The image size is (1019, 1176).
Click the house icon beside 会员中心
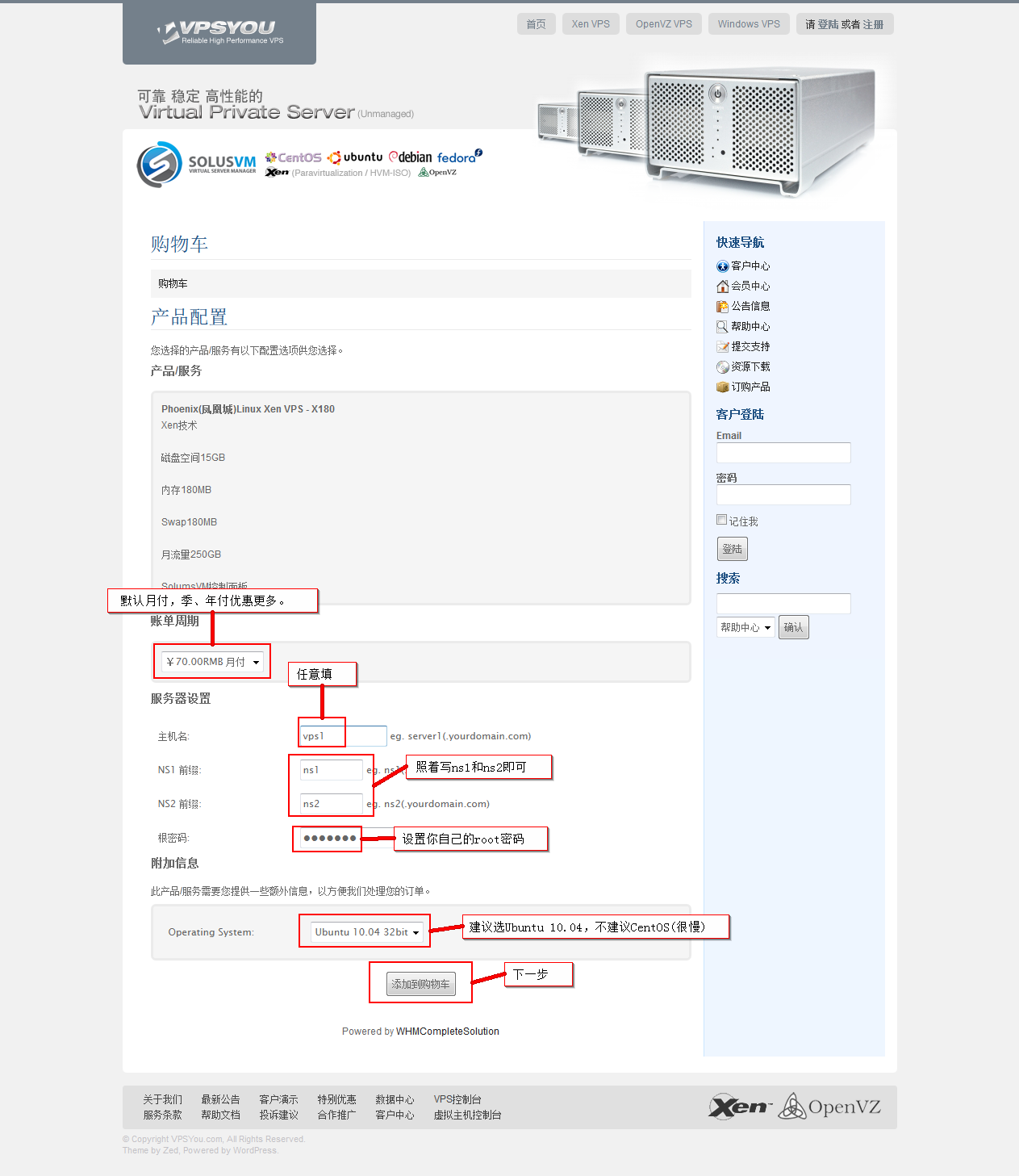(722, 287)
